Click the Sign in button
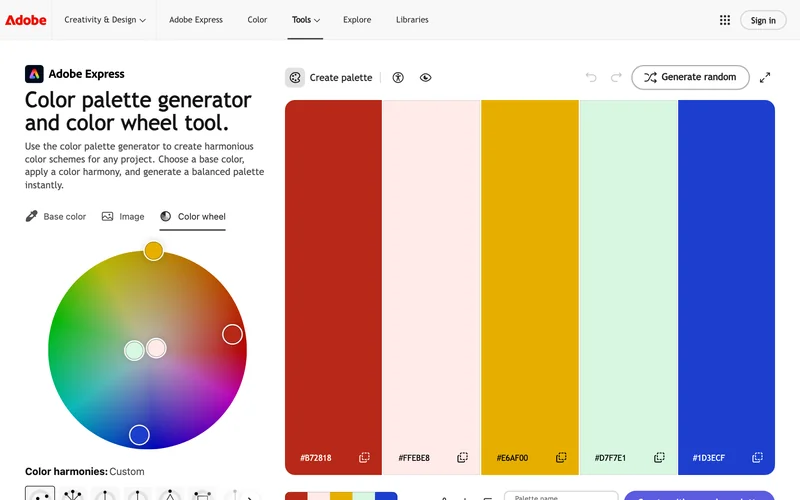The height and width of the screenshot is (500, 800). click(x=763, y=20)
